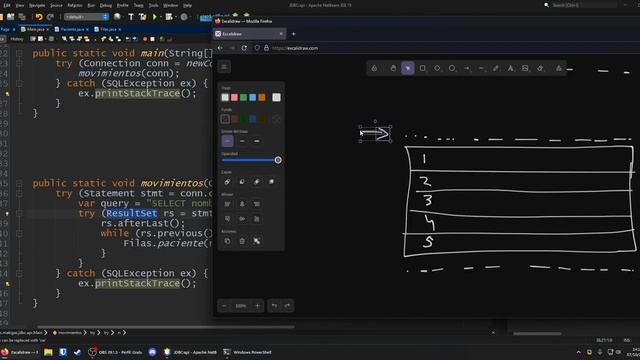Image resolution: width=640 pixels, height=360 pixels.
Task: Open OBS from the Windows taskbar
Action: click(x=115, y=352)
